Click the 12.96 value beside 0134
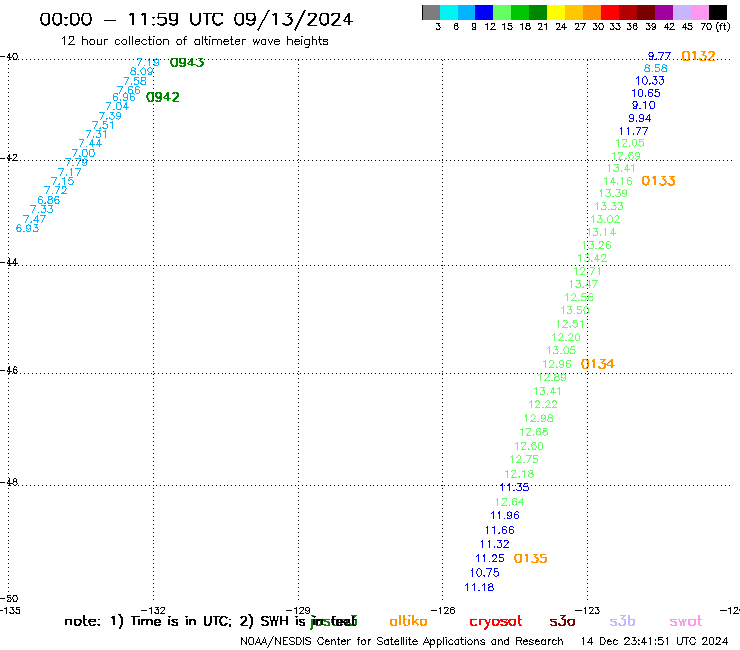740x650 pixels. click(557, 364)
